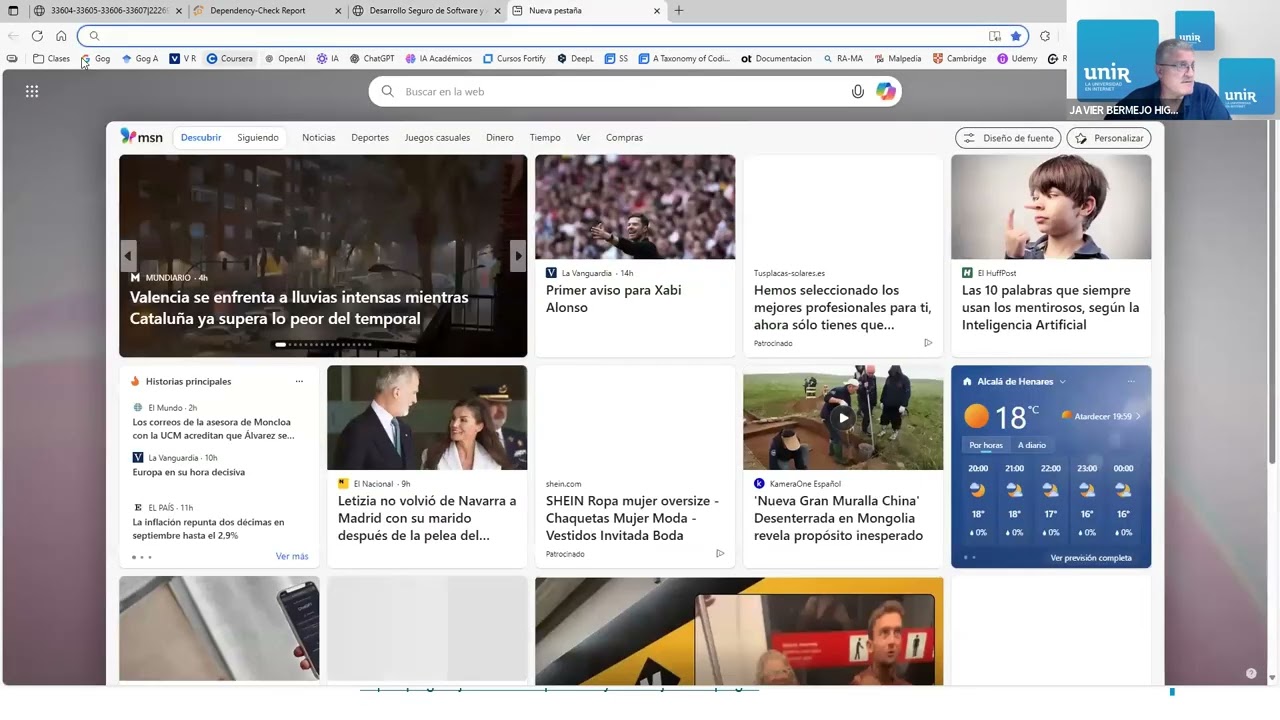
Task: Click the msn logo
Action: click(x=141, y=137)
